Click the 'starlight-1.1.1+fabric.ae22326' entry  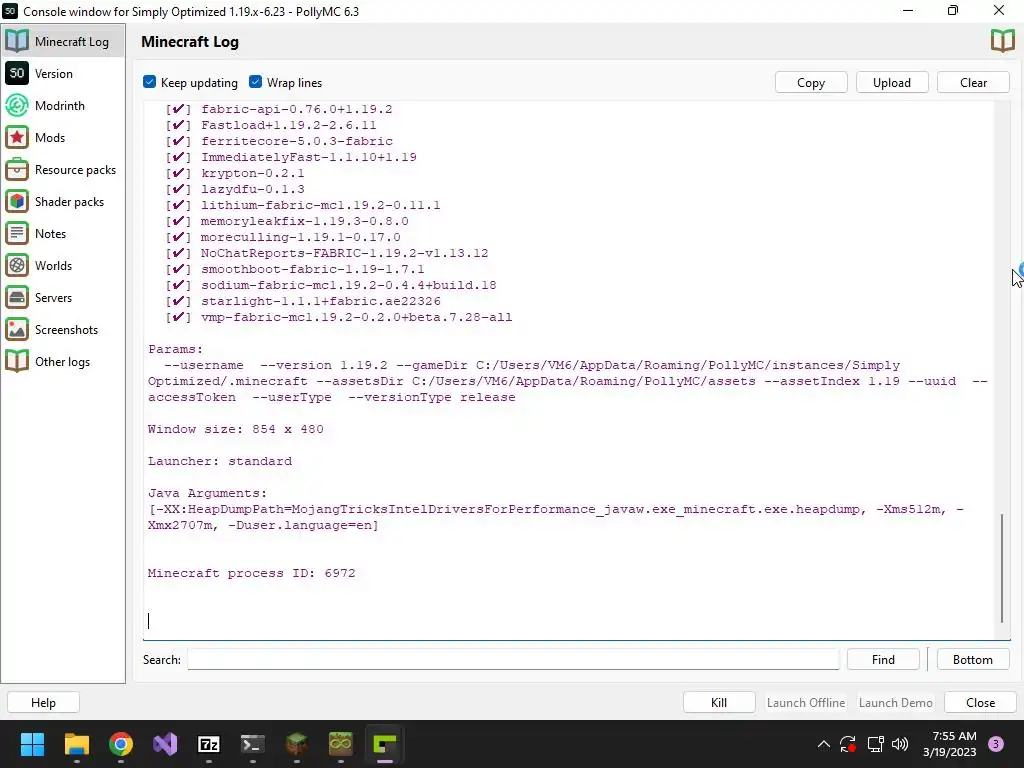321,301
